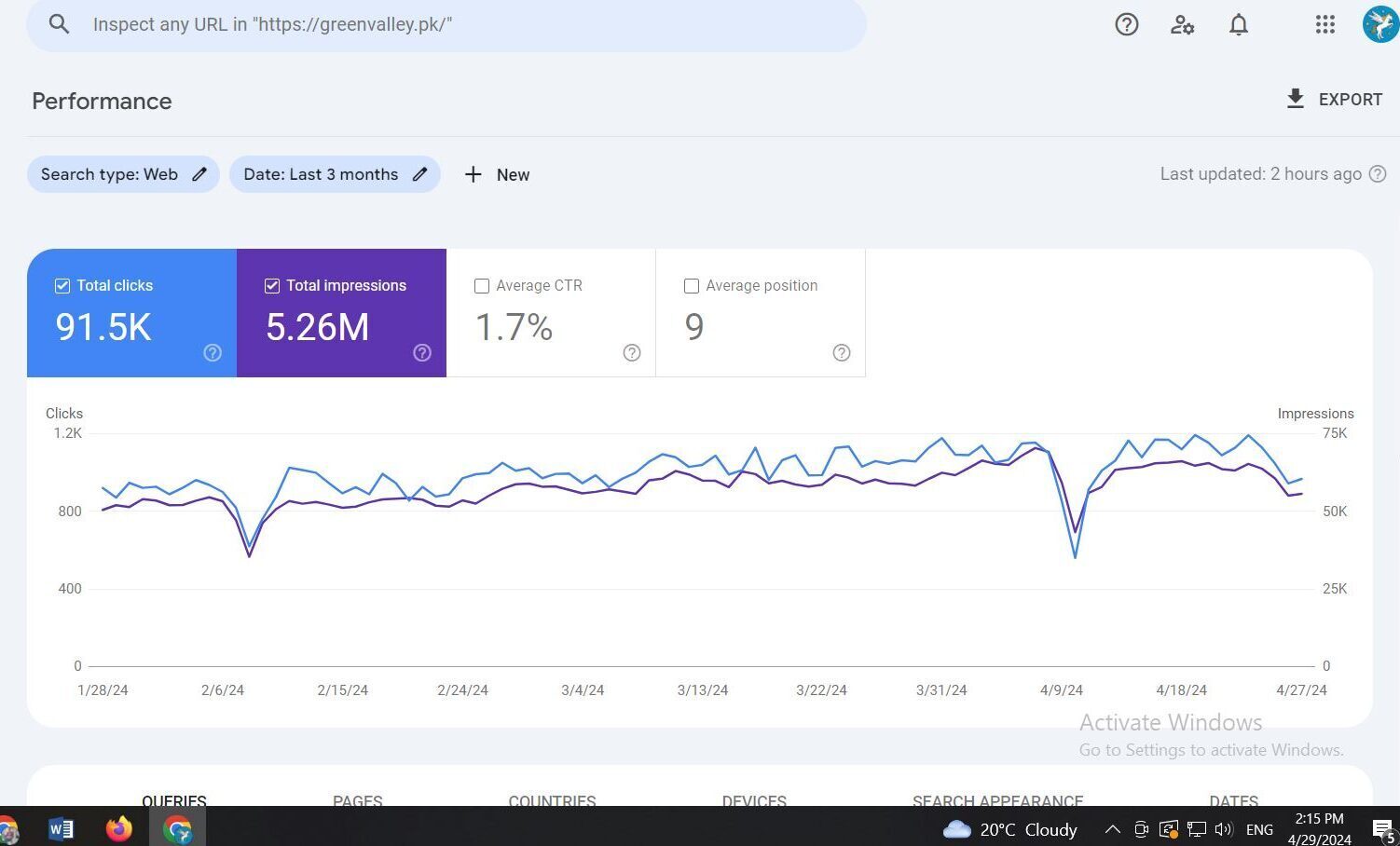Click the 1.7% average CTR value
This screenshot has width=1400, height=846.
(x=515, y=327)
